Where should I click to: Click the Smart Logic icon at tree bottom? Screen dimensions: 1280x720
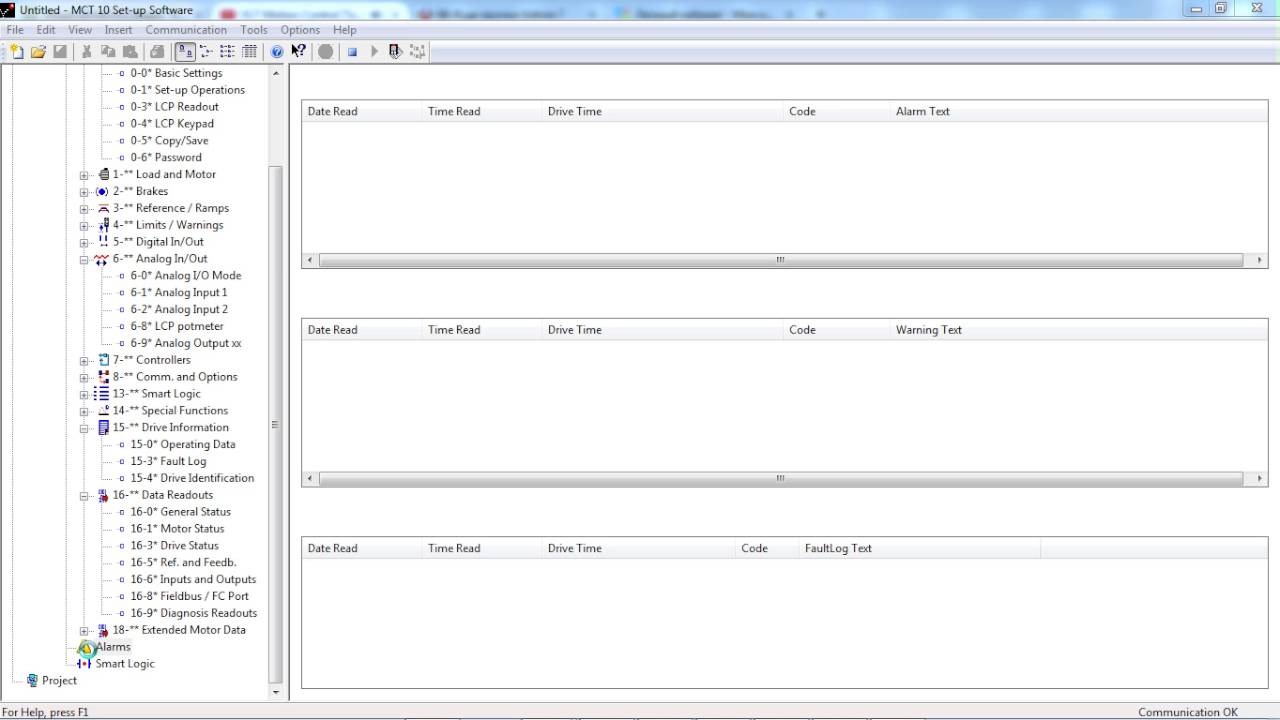84,664
